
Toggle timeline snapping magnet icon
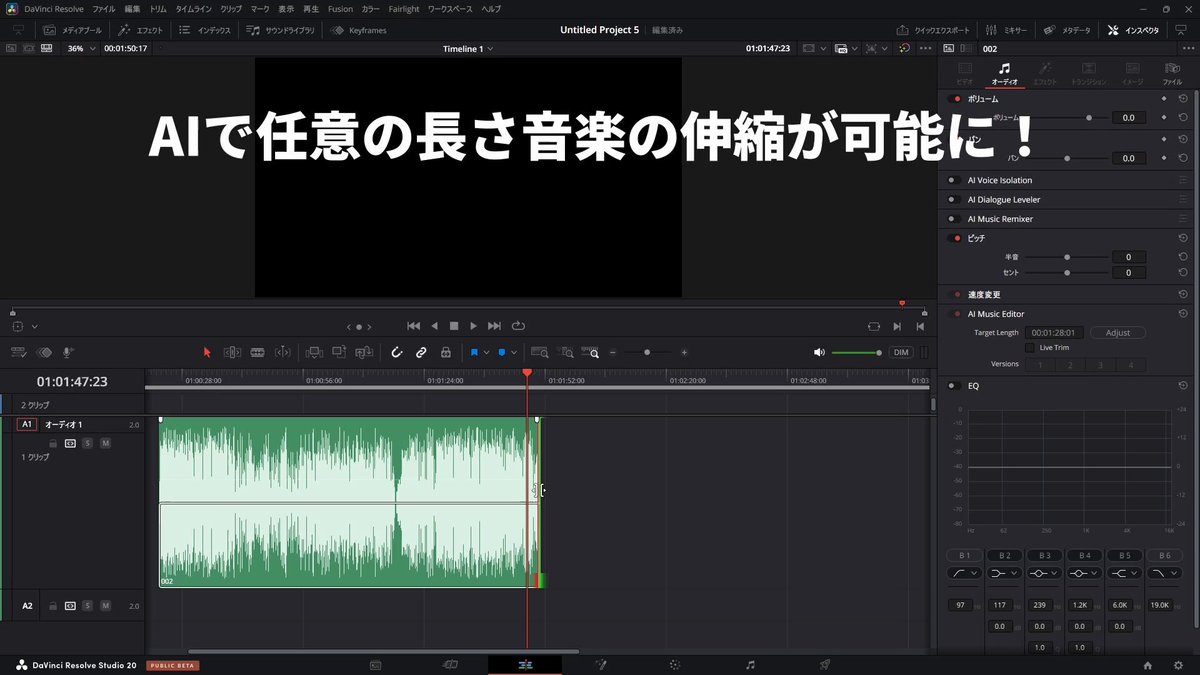pos(396,352)
